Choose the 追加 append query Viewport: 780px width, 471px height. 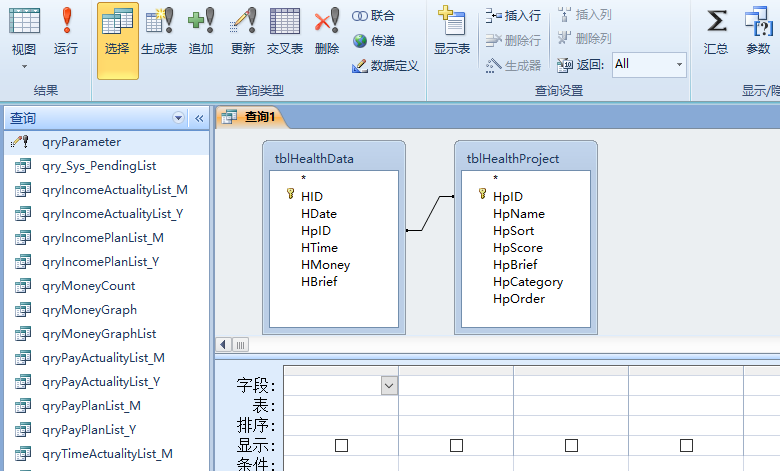point(201,31)
